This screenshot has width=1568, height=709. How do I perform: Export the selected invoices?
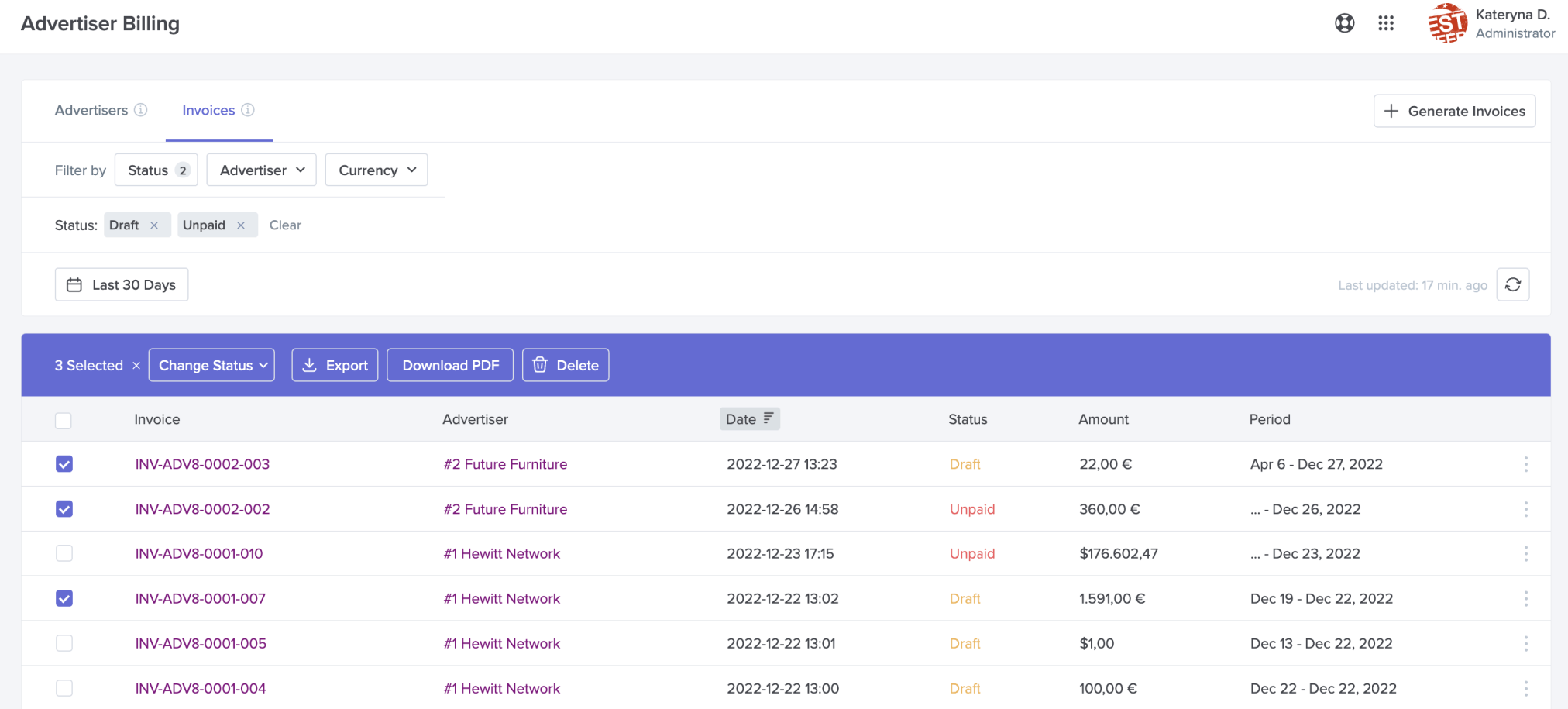click(x=335, y=365)
